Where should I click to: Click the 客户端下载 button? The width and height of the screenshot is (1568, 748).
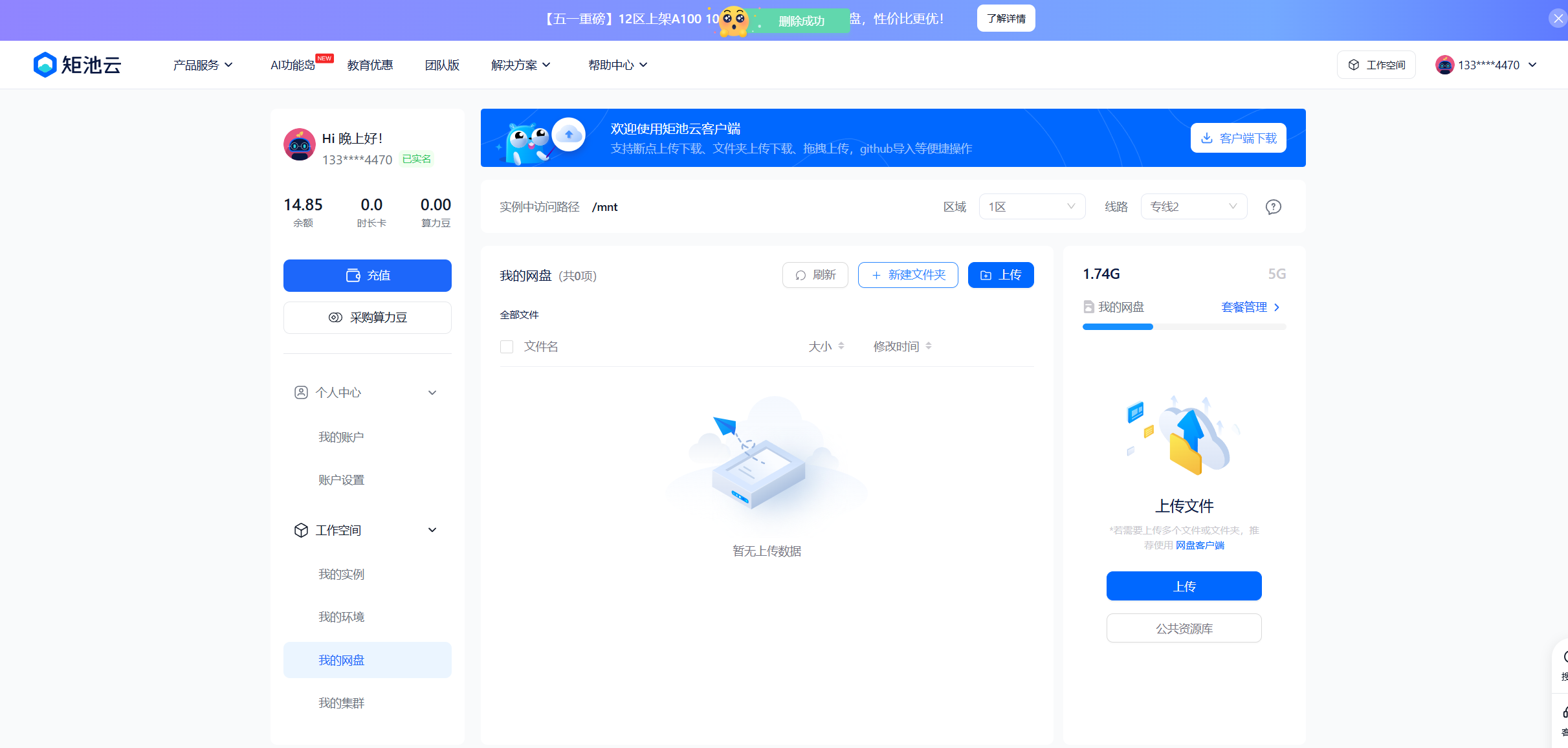click(x=1239, y=138)
